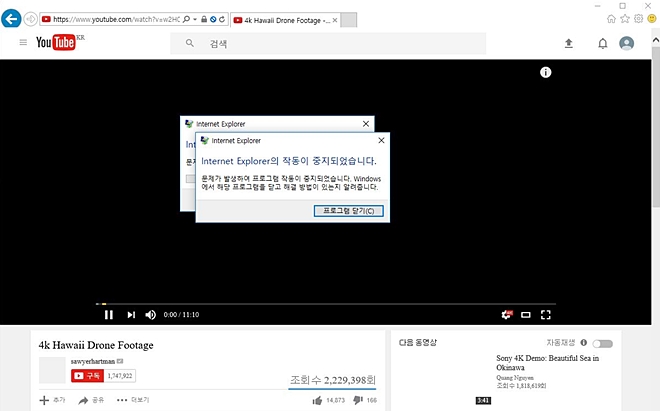Close the front Internet Explorer error dialog
This screenshot has height=411, width=660.
coord(381,140)
